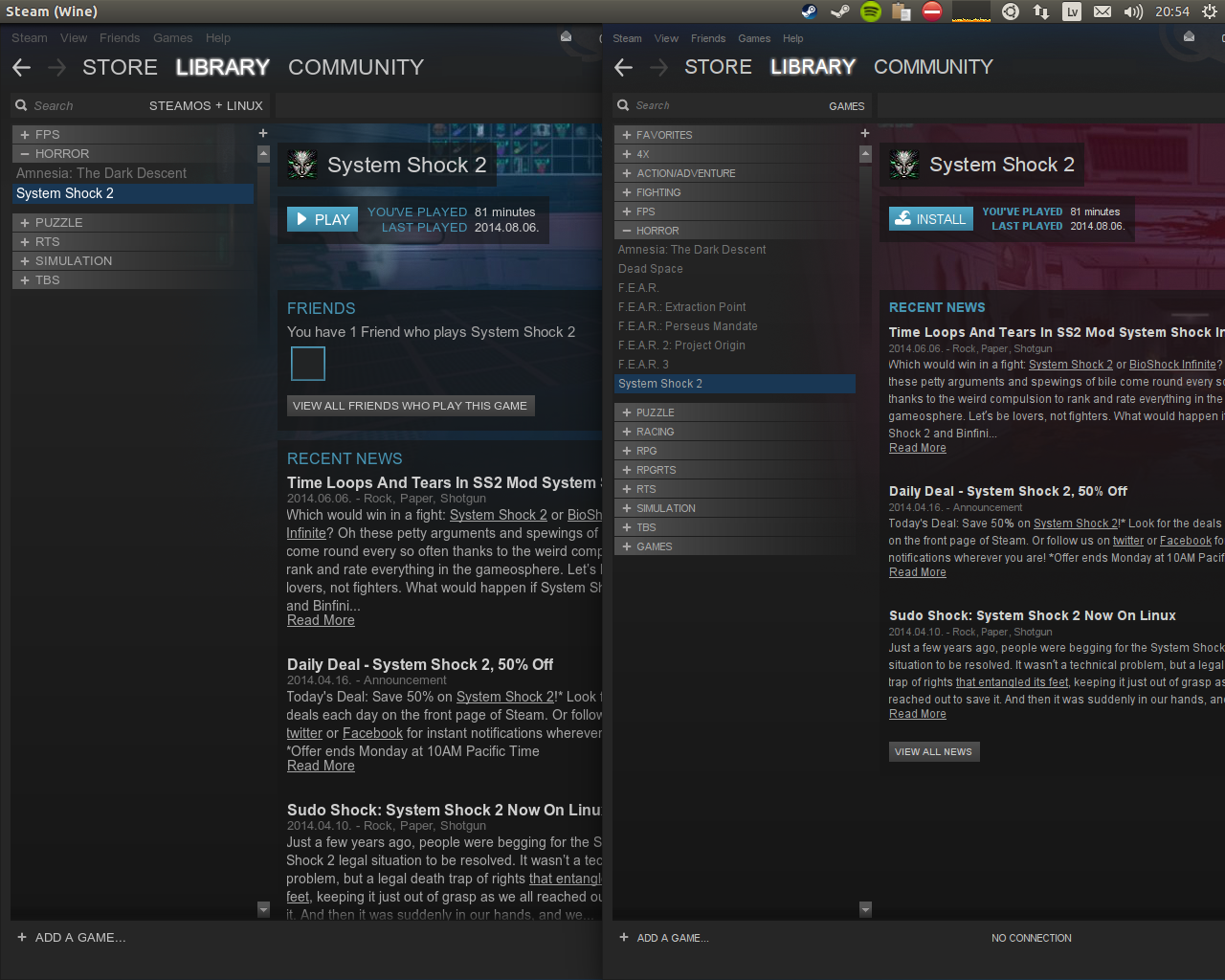This screenshot has height=980, width=1225.
Task: Select F.E.A.R.: Perseus Mandate in the game list
Action: (x=735, y=326)
